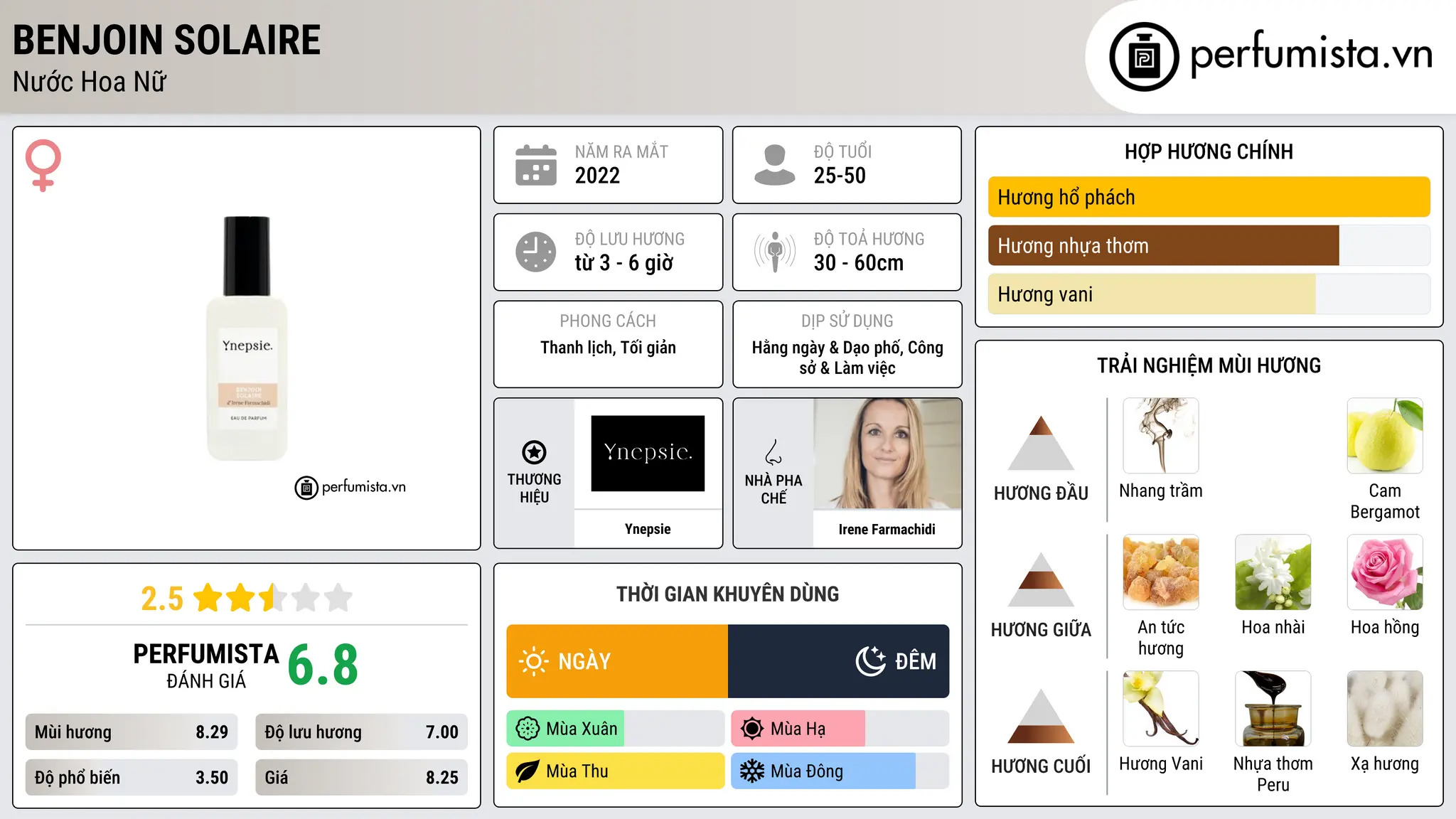This screenshot has width=1456, height=819.
Task: Click the BENJOIN SOLAIRE title
Action: pyautogui.click(x=167, y=40)
